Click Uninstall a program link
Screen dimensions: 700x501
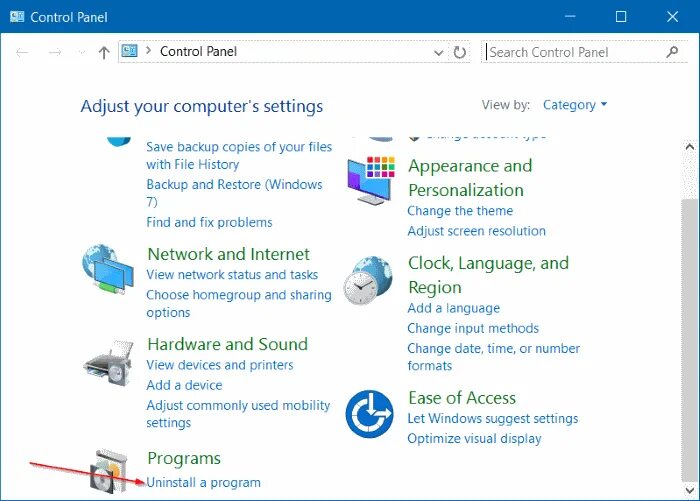[x=204, y=482]
